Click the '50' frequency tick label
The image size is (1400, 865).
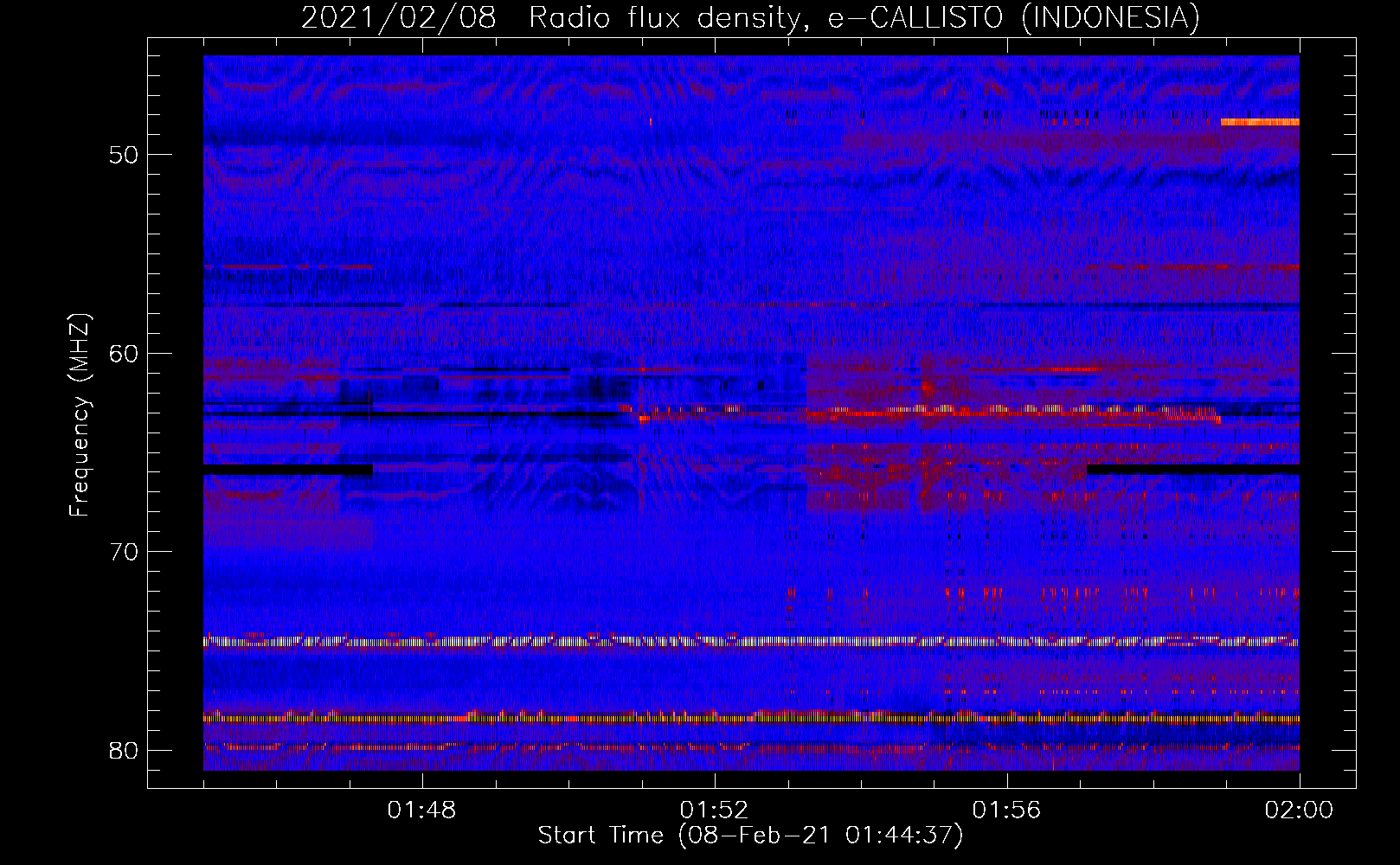(124, 155)
